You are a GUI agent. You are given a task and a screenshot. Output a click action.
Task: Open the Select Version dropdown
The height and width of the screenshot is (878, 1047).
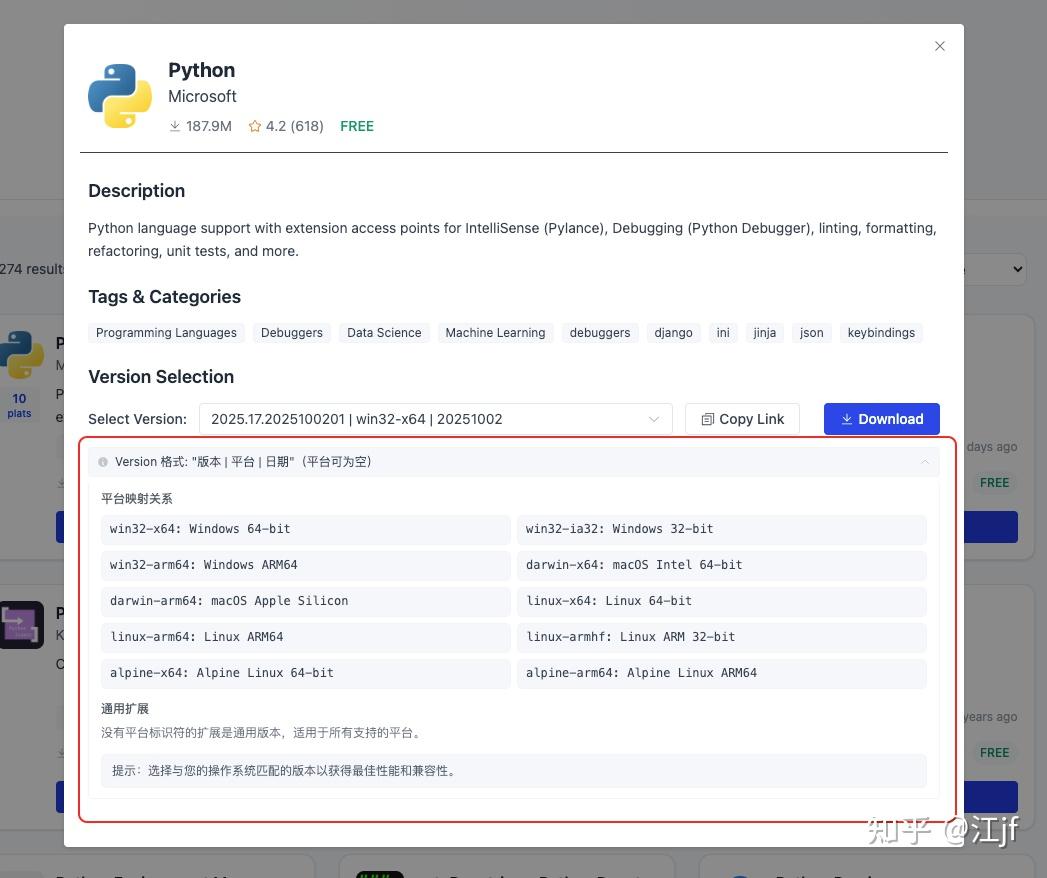(x=435, y=419)
